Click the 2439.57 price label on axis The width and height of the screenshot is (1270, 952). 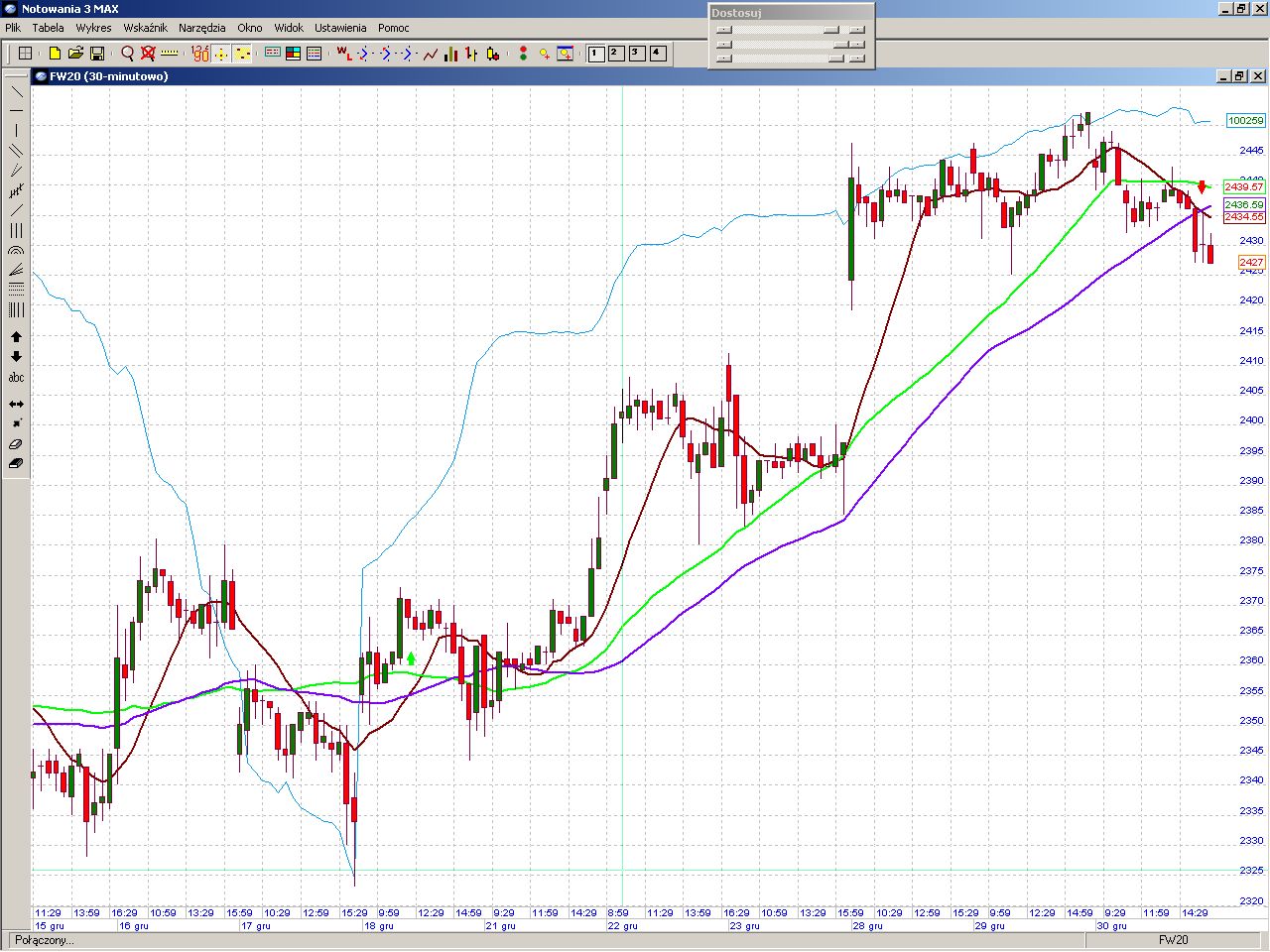(x=1244, y=186)
